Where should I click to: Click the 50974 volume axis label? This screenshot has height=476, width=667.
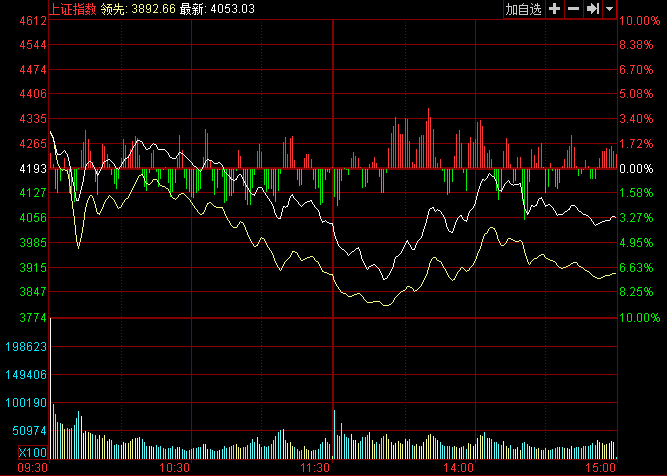click(29, 430)
